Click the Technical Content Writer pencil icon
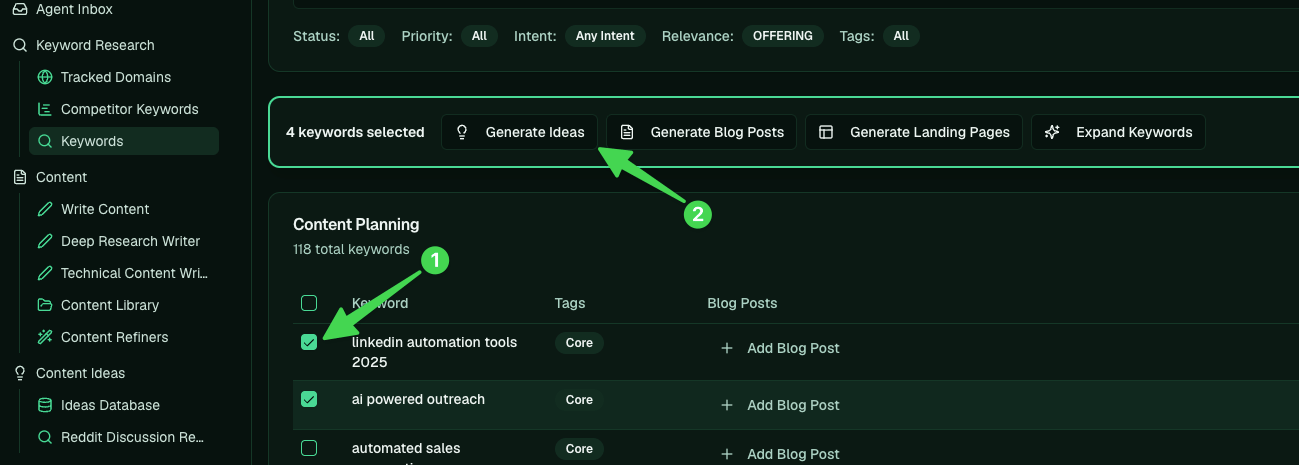 [x=44, y=273]
